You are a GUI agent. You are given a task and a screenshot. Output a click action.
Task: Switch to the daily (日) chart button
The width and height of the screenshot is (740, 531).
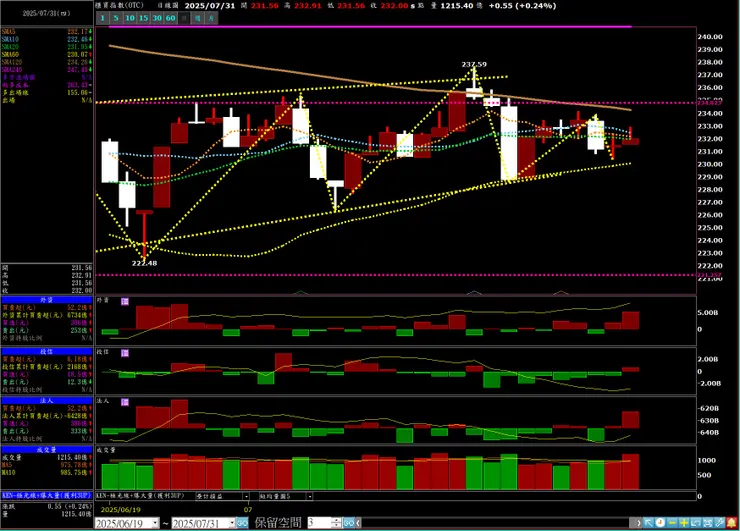click(185, 18)
